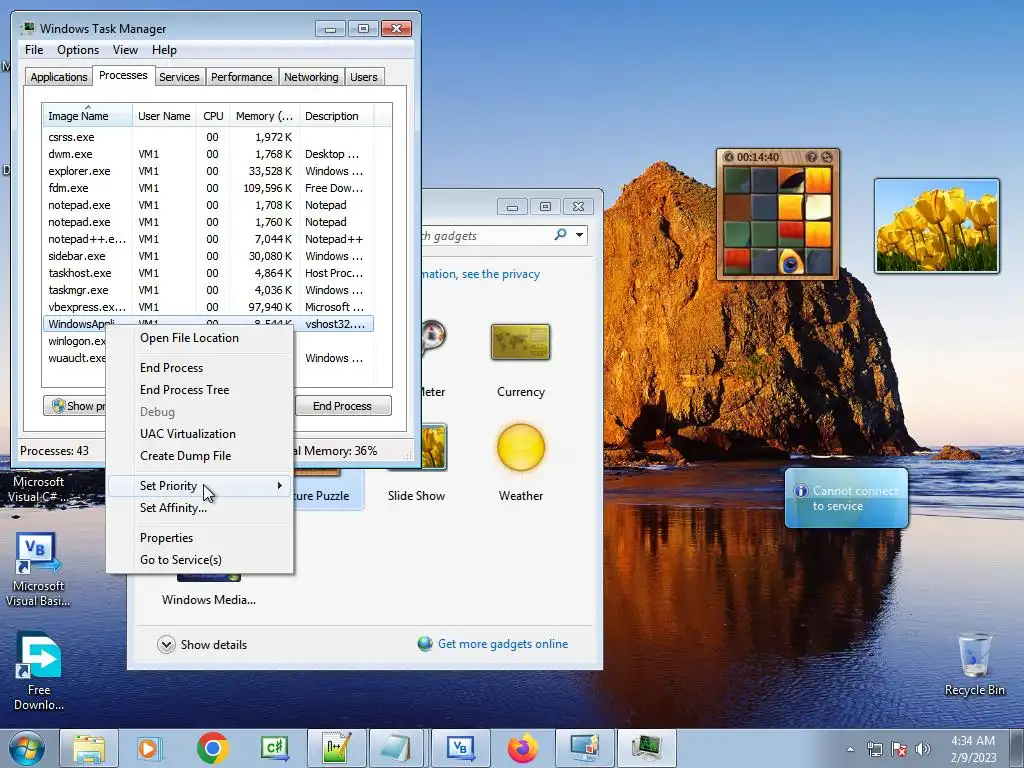Viewport: 1024px width, 768px height.
Task: Switch to Visual C# taskbar icon
Action: click(274, 748)
